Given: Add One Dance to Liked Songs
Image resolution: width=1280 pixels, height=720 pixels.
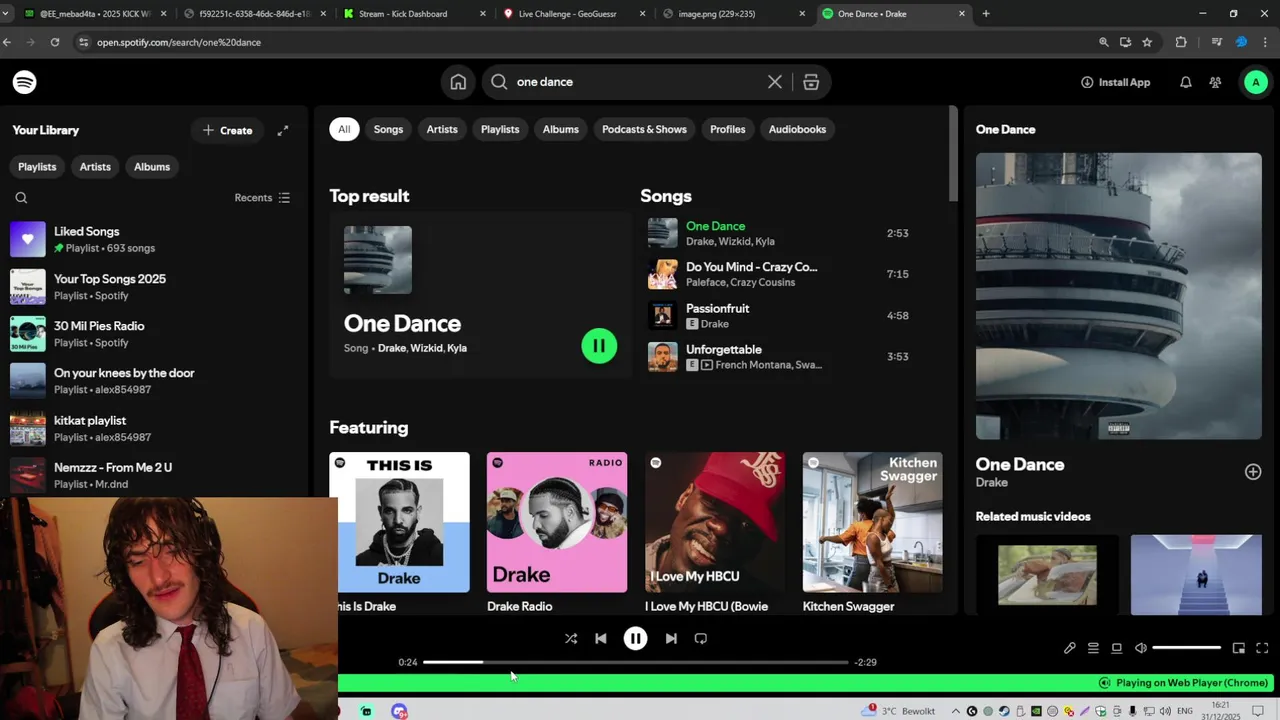Looking at the screenshot, I should (1253, 472).
